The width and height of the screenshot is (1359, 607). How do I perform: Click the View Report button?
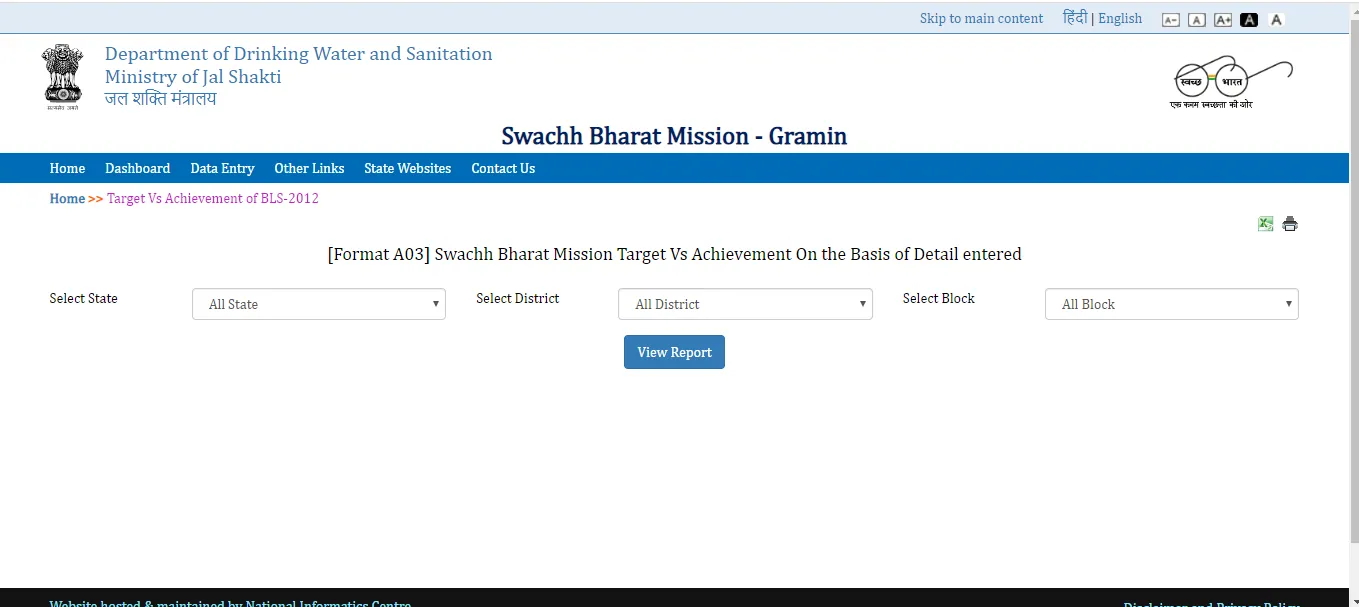[x=674, y=352]
